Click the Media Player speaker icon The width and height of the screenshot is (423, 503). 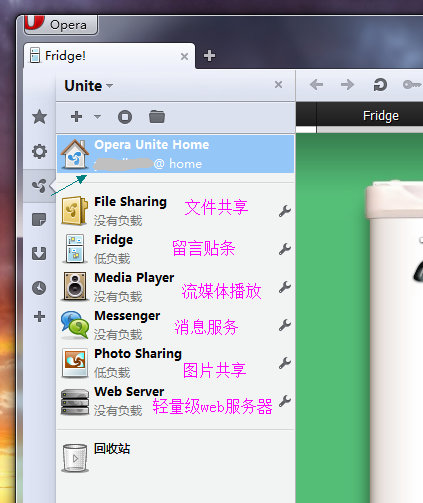pyautogui.click(x=75, y=286)
